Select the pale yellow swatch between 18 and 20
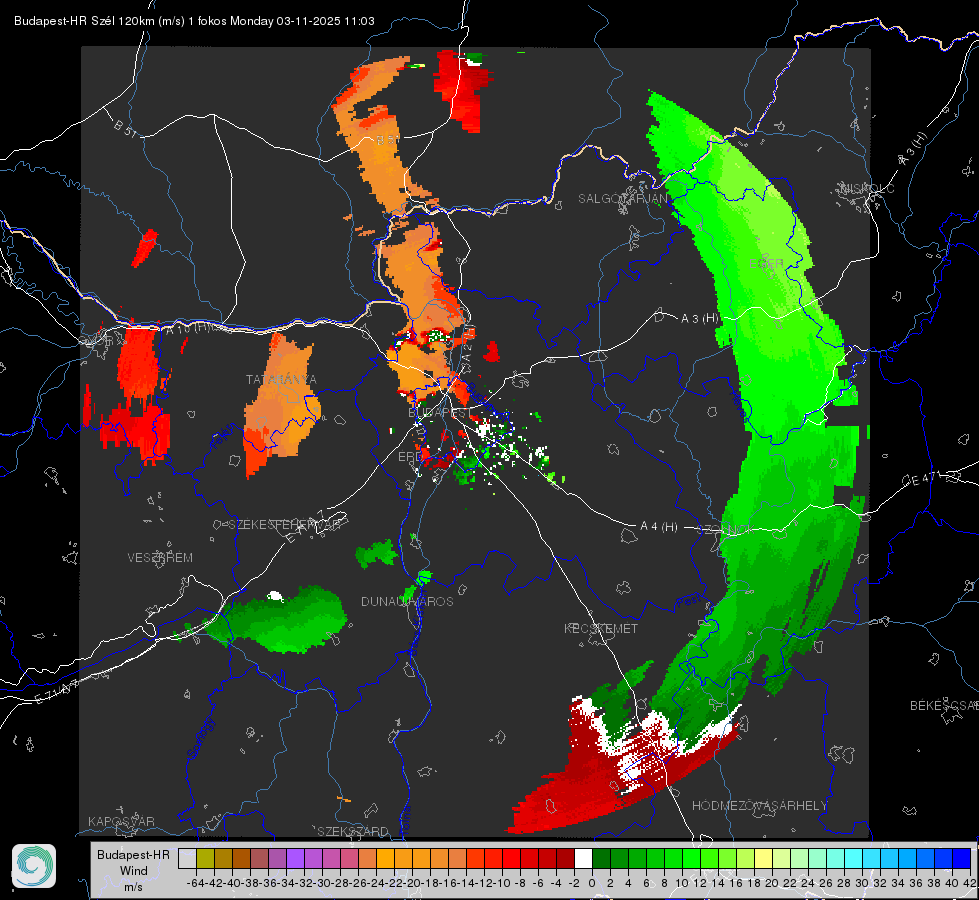This screenshot has height=900, width=979. click(764, 859)
